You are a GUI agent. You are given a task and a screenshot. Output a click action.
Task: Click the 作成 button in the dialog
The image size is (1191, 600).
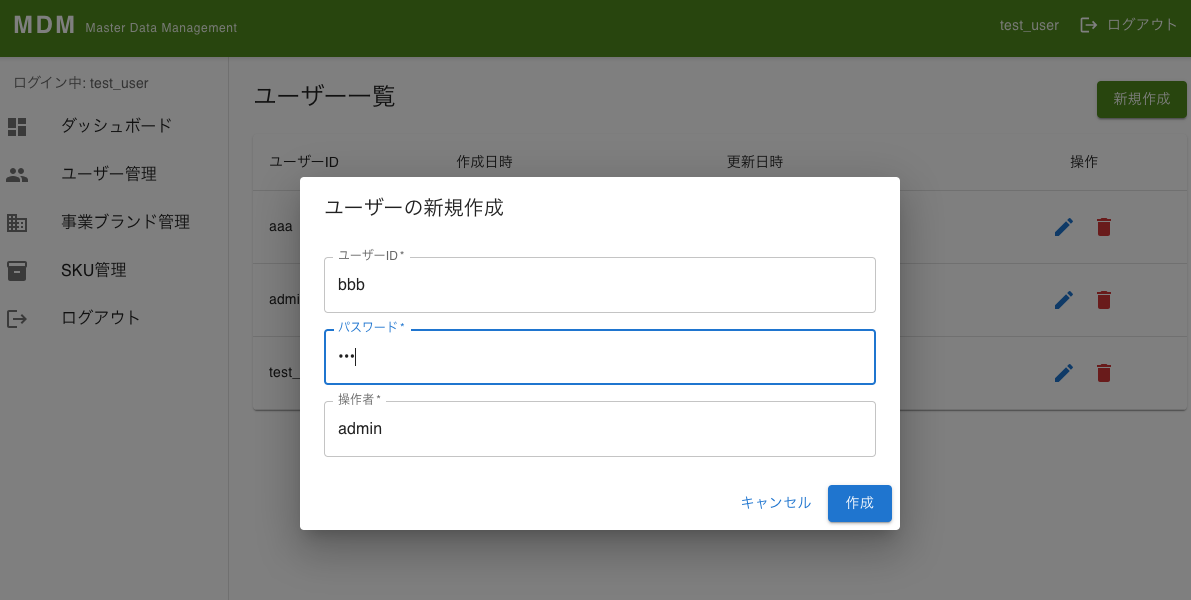[x=860, y=504]
